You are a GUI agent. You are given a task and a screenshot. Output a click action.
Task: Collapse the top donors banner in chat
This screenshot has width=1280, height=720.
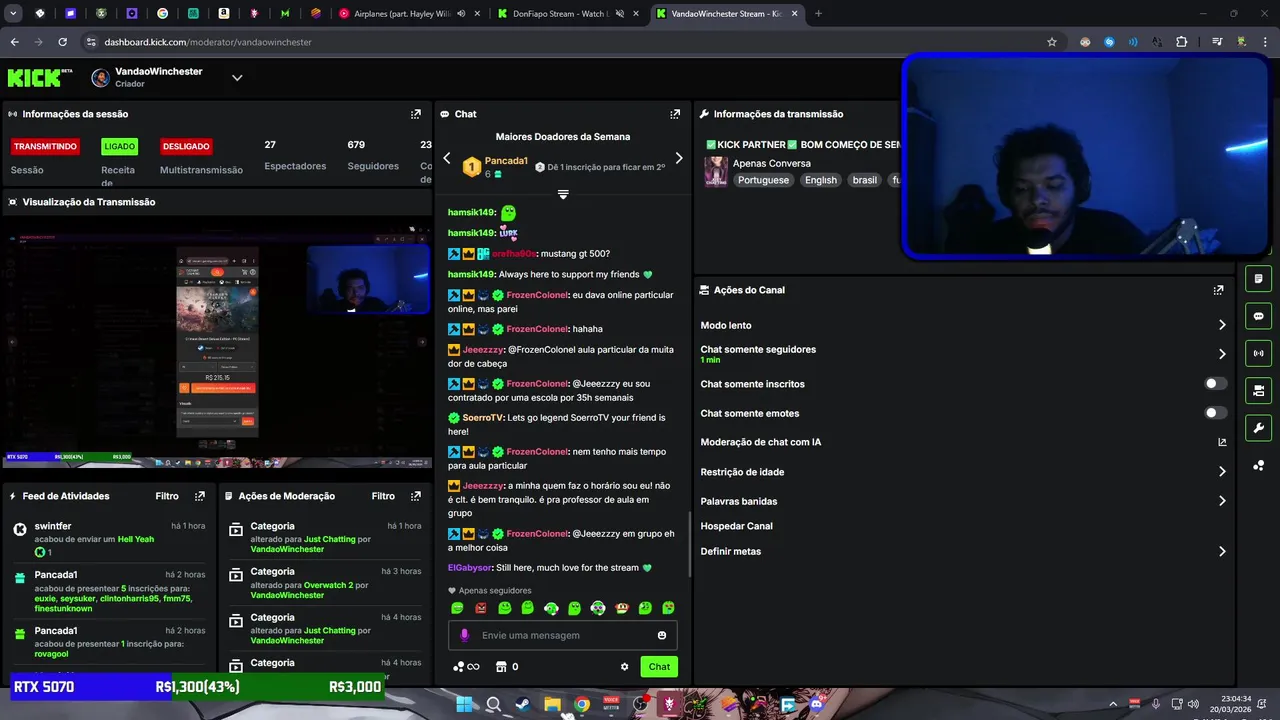(x=563, y=194)
